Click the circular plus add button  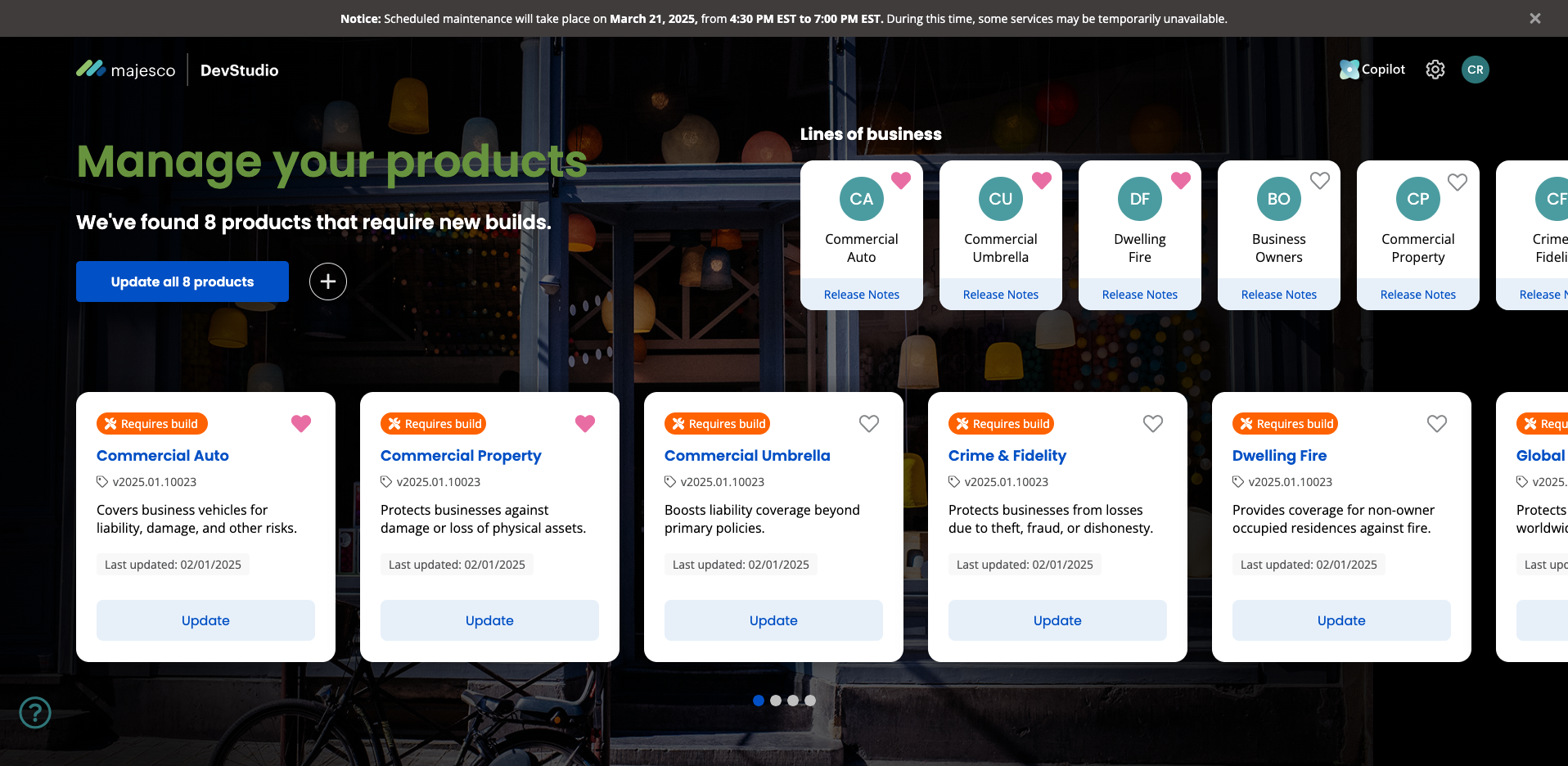(x=327, y=282)
